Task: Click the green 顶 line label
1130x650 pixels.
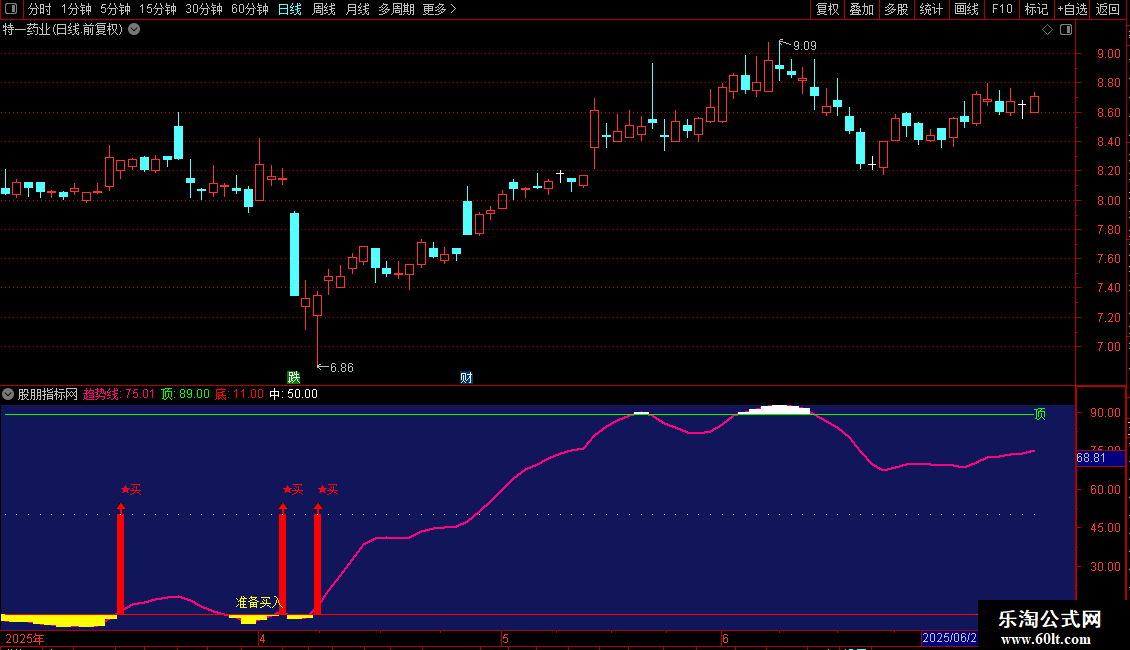Action: (1040, 414)
